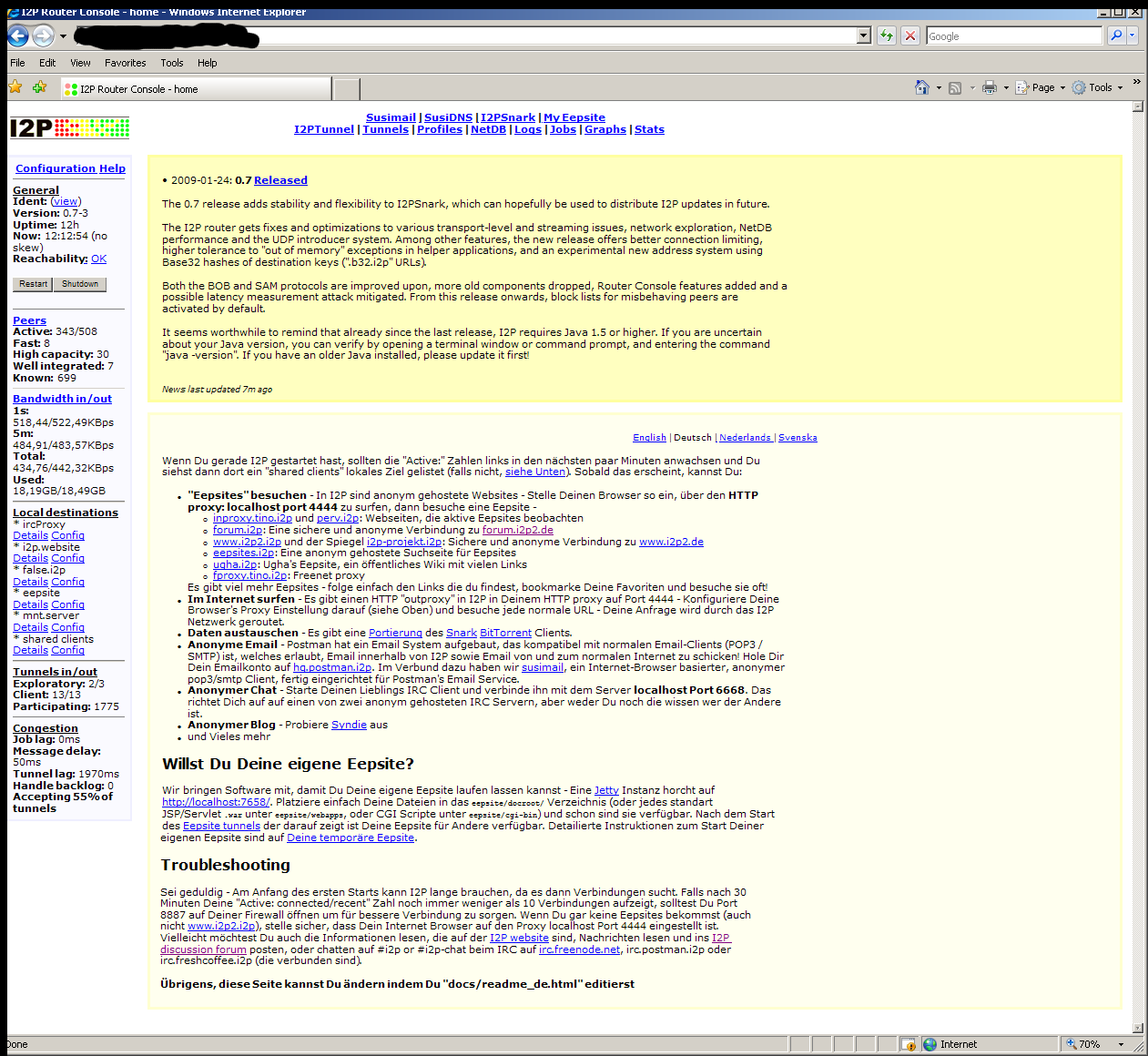The height and width of the screenshot is (1056, 1148).
Task: Open the Tools menu in the menu bar
Action: 172,63
